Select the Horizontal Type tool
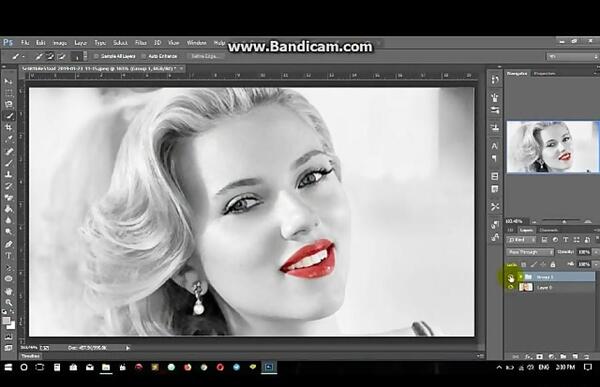Viewport: 600px width, 387px height. point(8,256)
